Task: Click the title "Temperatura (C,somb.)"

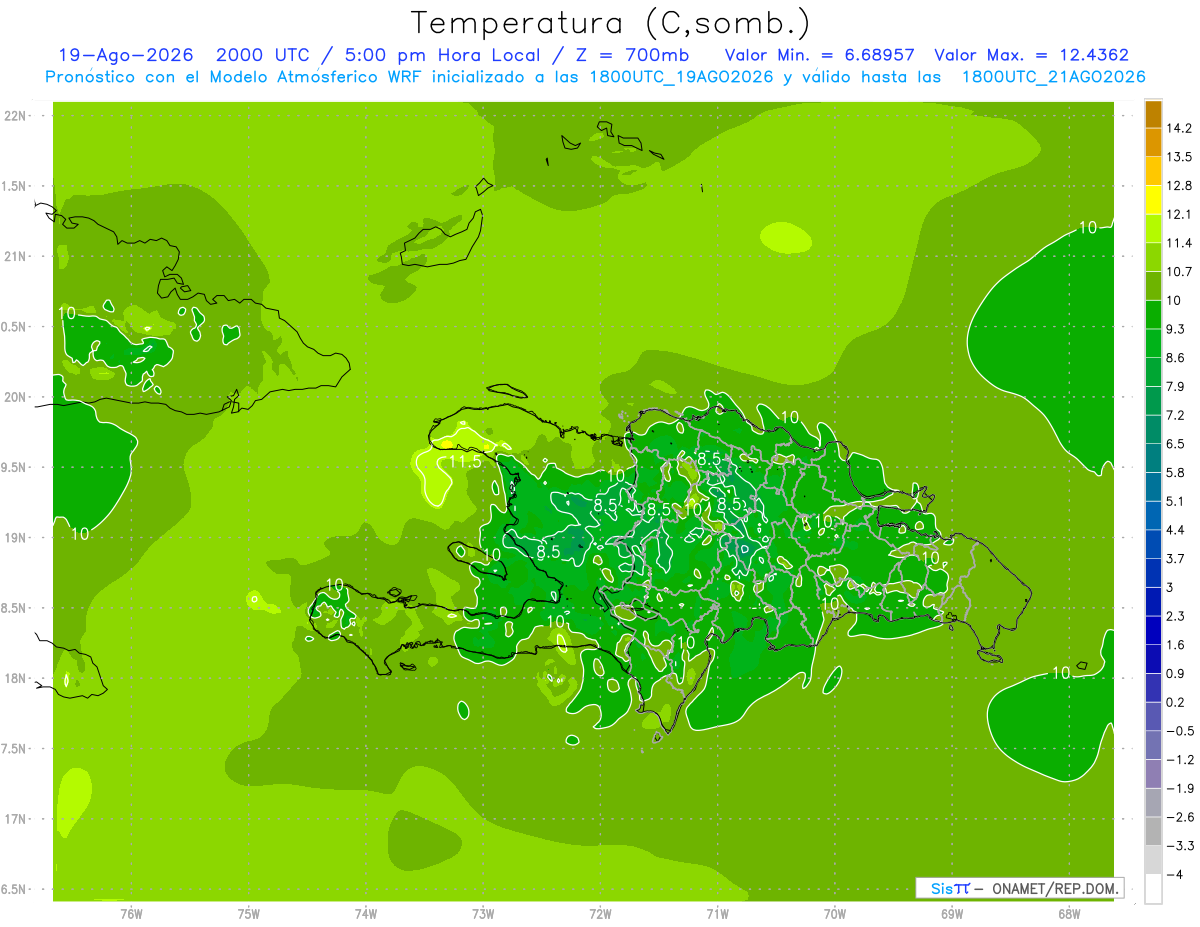Action: tap(611, 23)
